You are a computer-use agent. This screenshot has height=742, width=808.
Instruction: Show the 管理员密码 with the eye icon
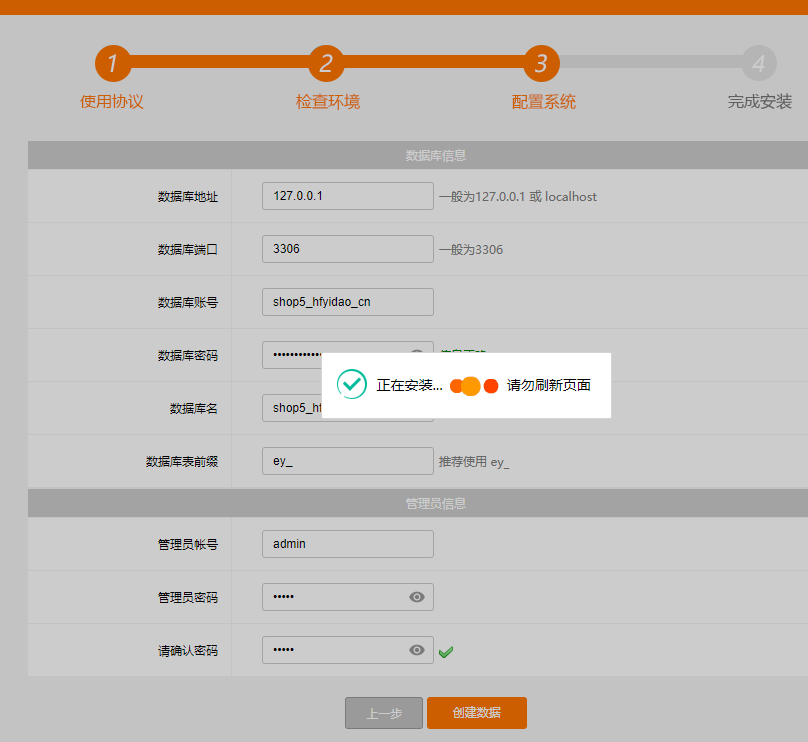click(417, 597)
